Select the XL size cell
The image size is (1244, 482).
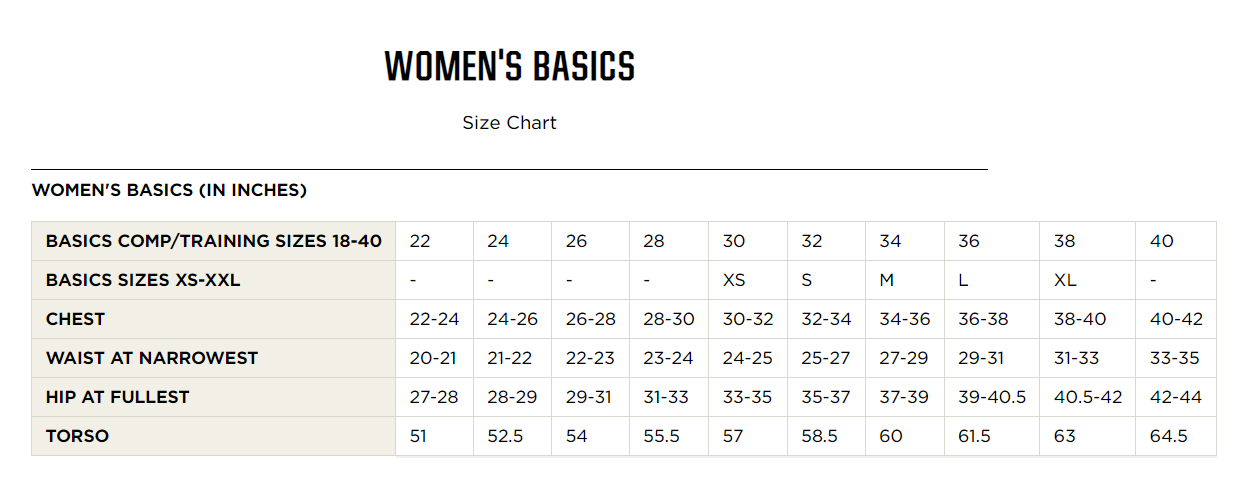1088,280
